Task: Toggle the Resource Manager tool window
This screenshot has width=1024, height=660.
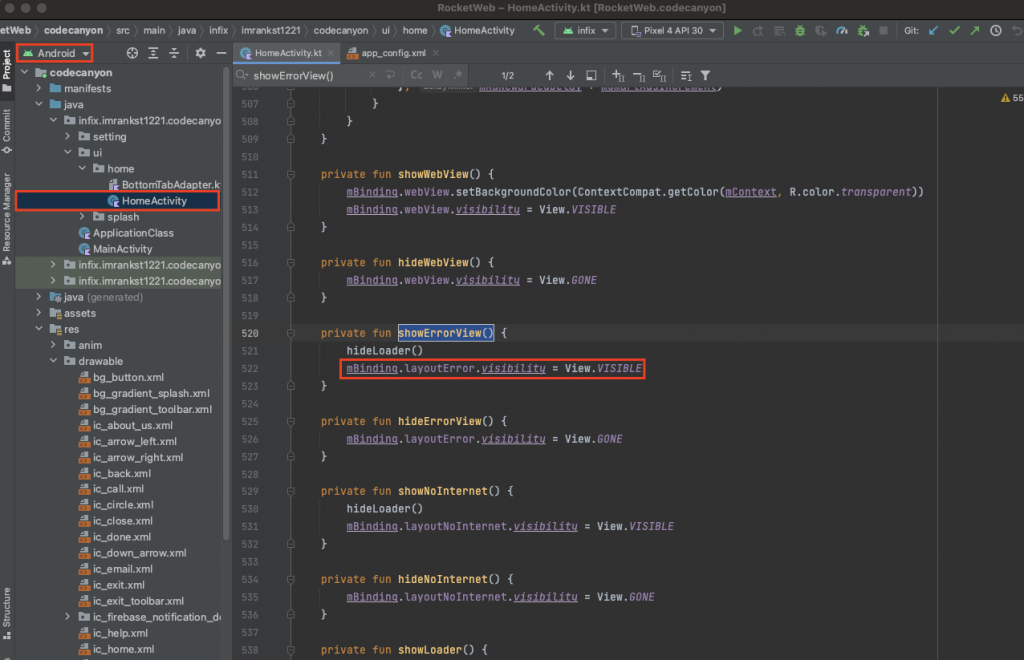Action: coord(7,219)
